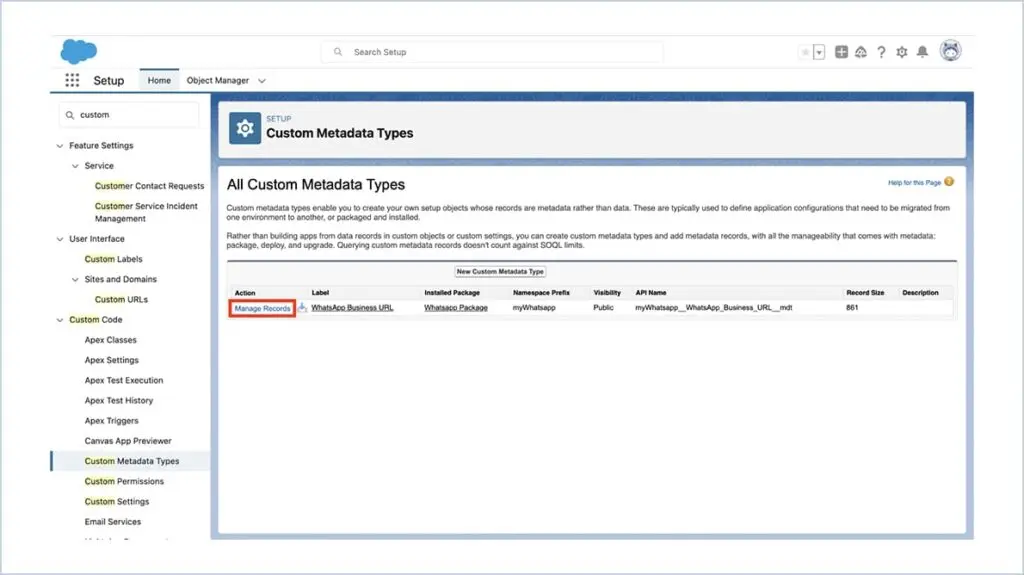Click the Installed Package column header
The image size is (1024, 575).
tap(452, 293)
